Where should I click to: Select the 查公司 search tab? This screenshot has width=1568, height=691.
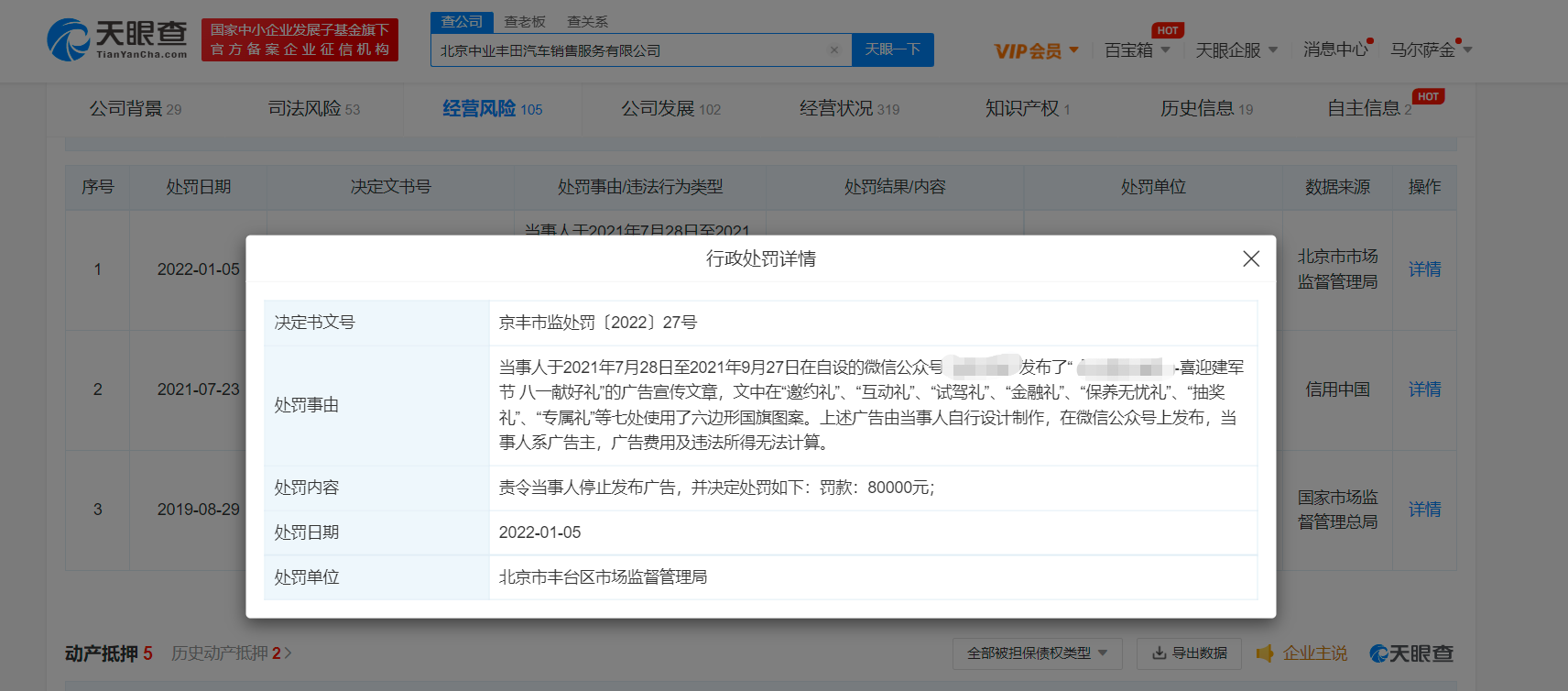click(462, 21)
